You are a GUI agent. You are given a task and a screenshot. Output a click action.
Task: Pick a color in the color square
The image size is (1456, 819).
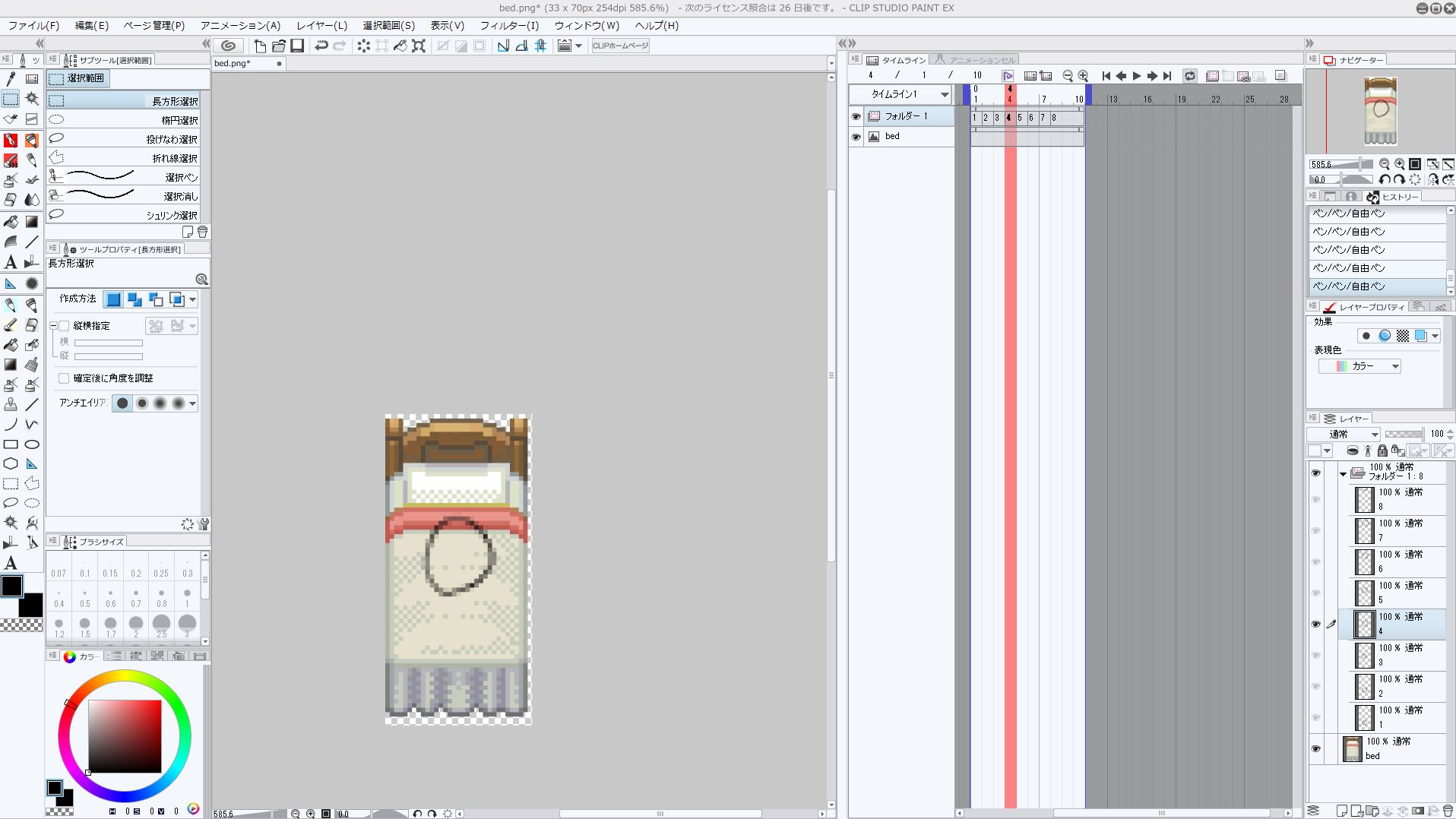point(125,735)
